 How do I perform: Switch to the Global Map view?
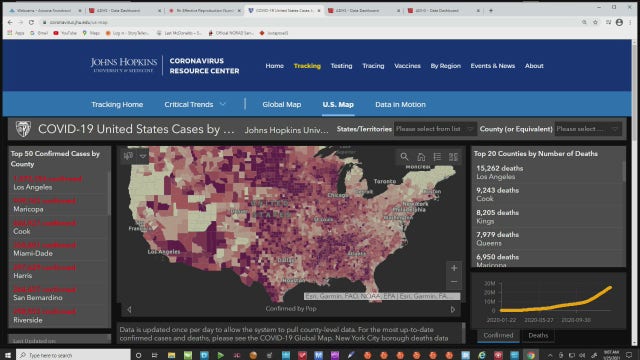pyautogui.click(x=282, y=104)
